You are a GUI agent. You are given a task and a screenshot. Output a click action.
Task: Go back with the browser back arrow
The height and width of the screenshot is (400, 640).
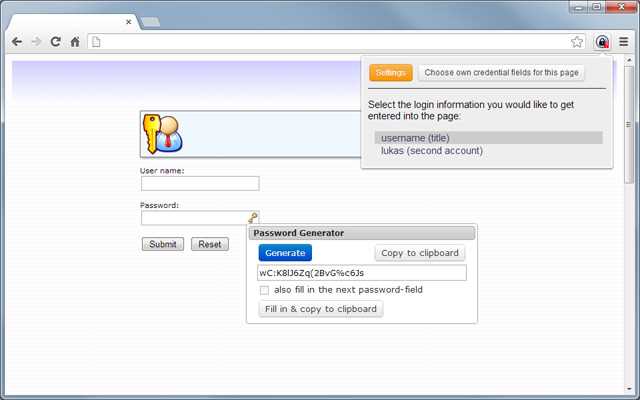click(x=17, y=42)
